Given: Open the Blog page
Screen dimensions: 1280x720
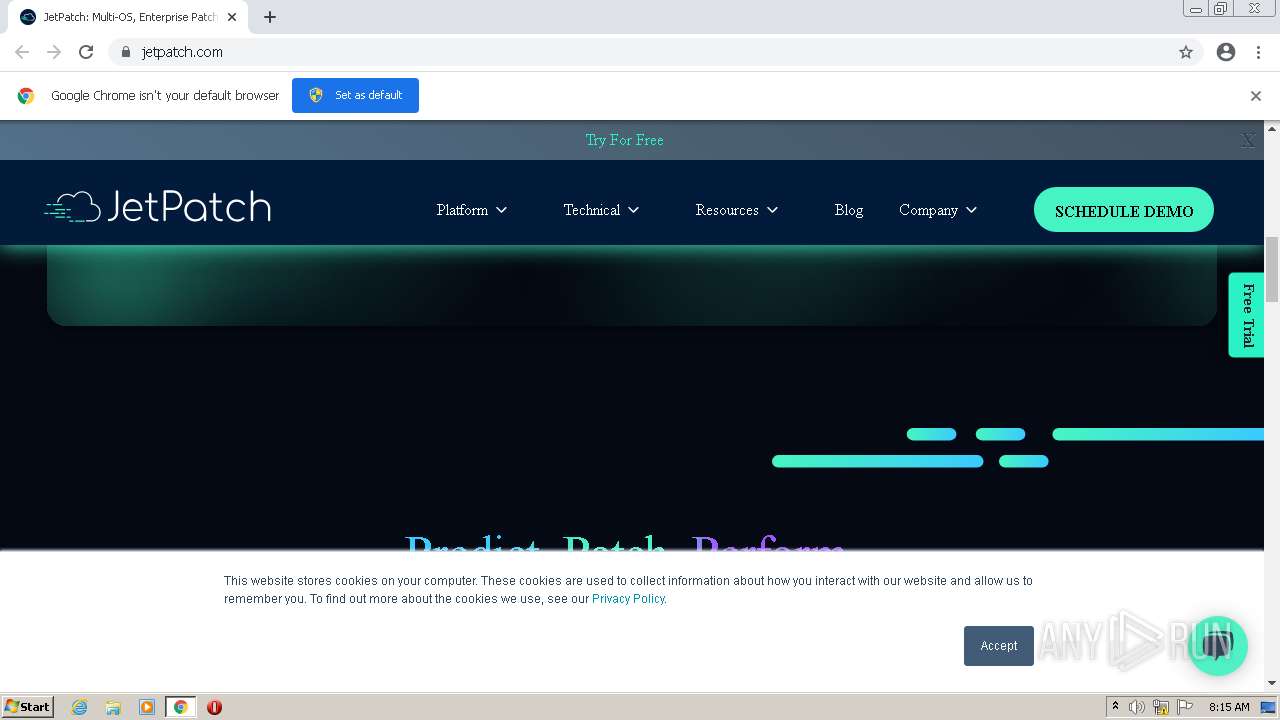Looking at the screenshot, I should point(849,210).
